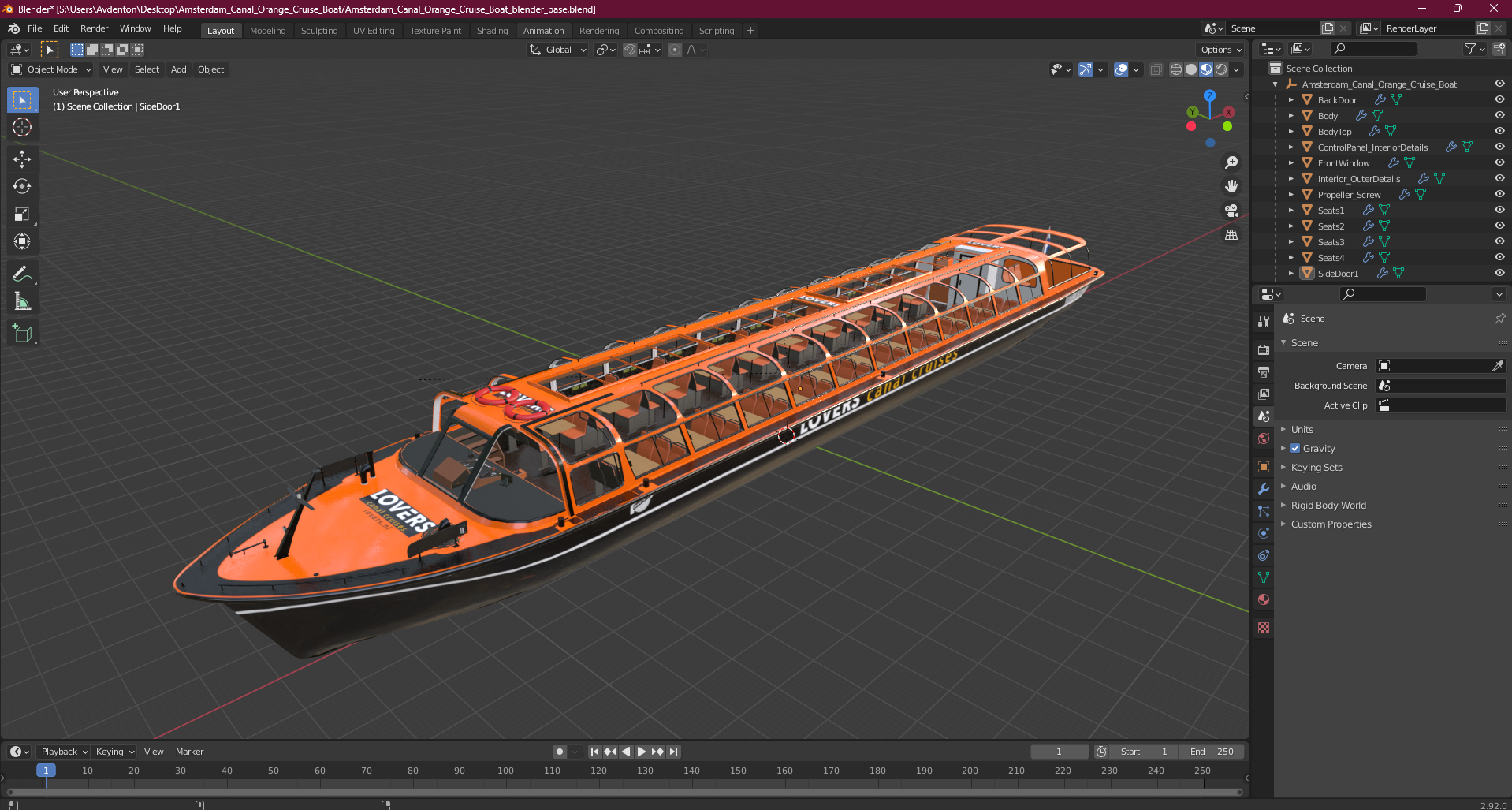Viewport: 1512px width, 810px height.
Task: Select the Measure tool
Action: [x=22, y=301]
